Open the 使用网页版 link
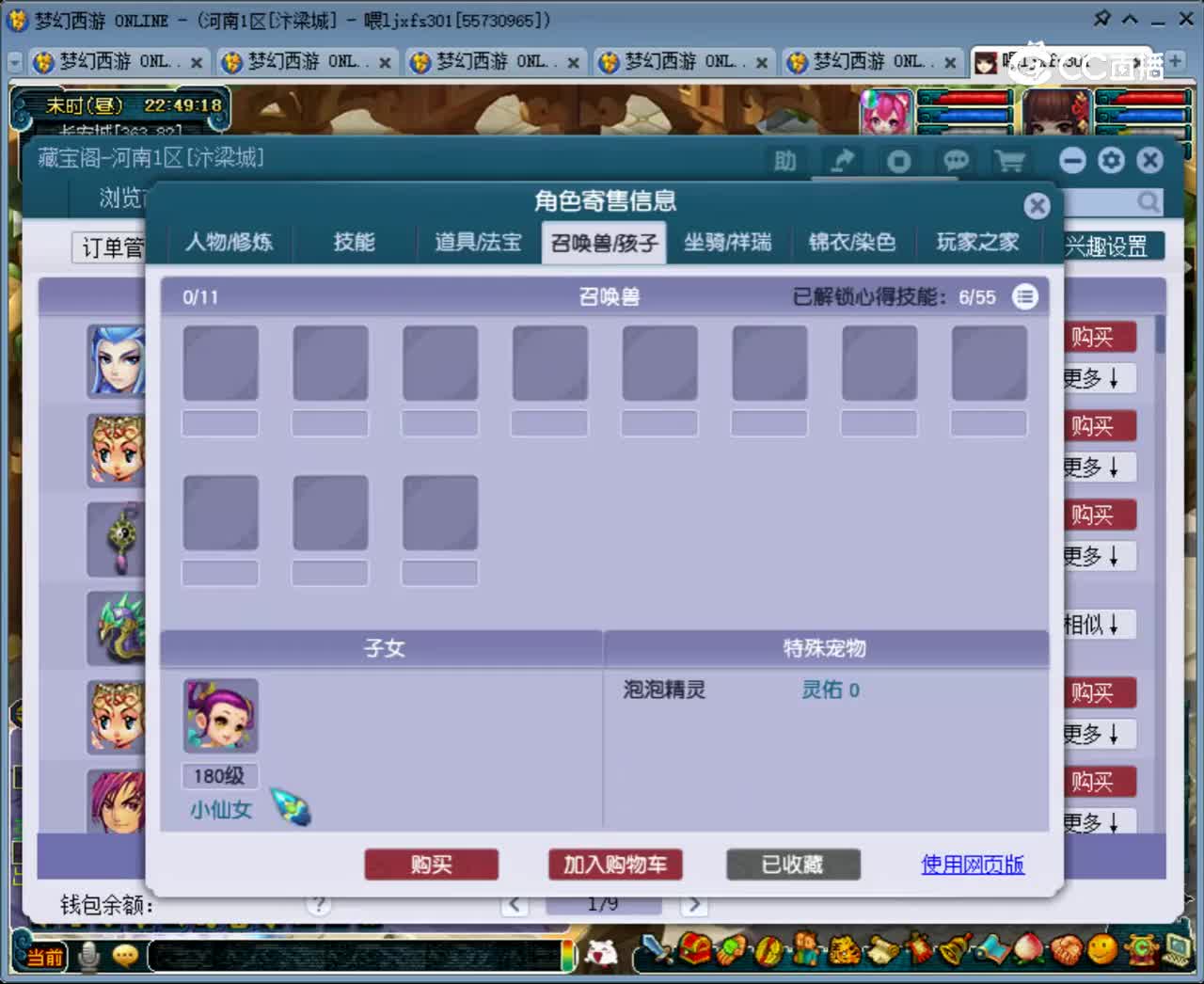The image size is (1204, 984). (x=973, y=865)
